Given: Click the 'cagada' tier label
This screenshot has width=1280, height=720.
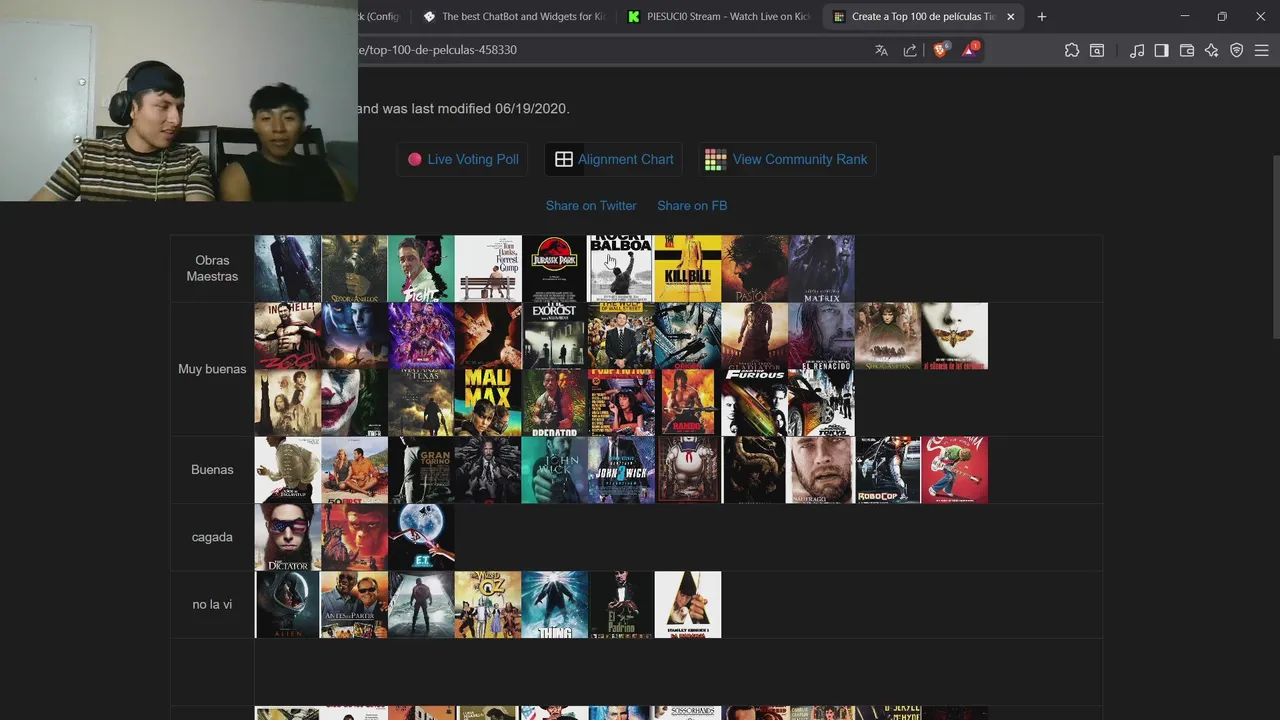Looking at the screenshot, I should 212,537.
